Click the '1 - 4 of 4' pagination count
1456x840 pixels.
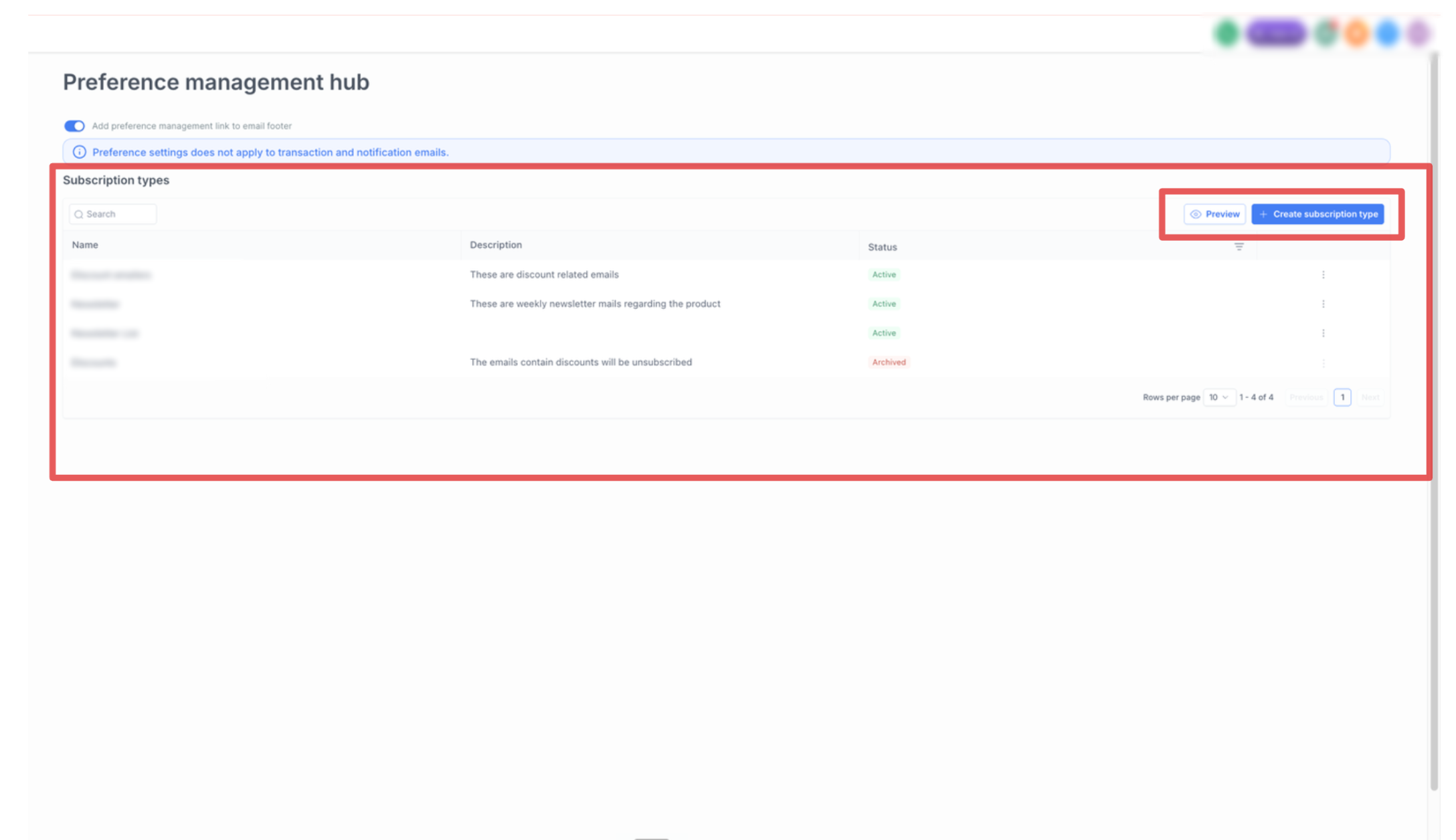click(x=1256, y=397)
